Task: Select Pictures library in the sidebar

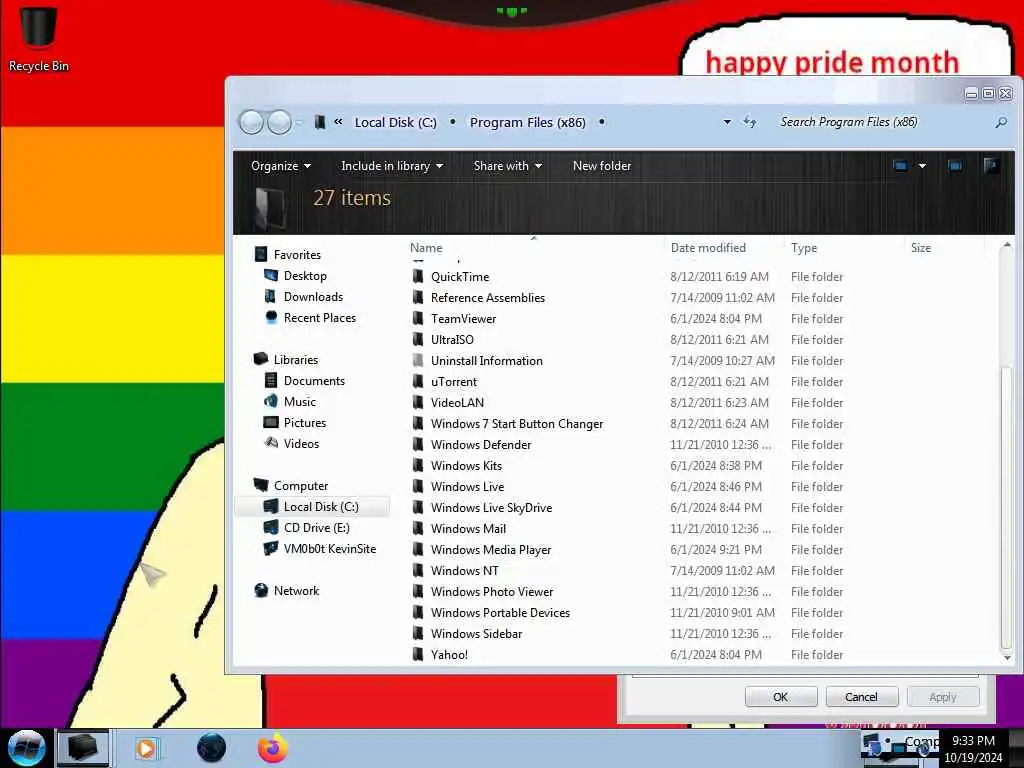Action: coord(304,423)
